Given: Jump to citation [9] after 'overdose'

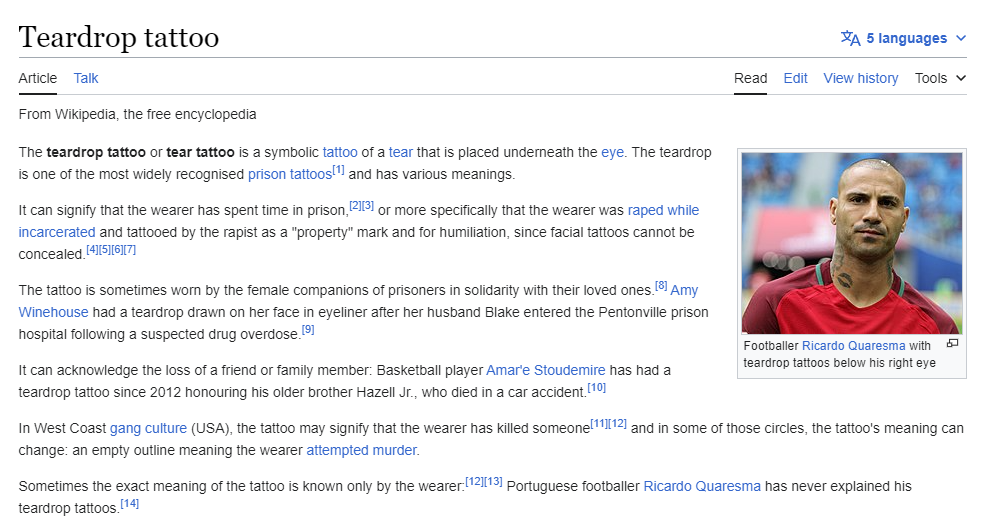Looking at the screenshot, I should click(x=308, y=330).
